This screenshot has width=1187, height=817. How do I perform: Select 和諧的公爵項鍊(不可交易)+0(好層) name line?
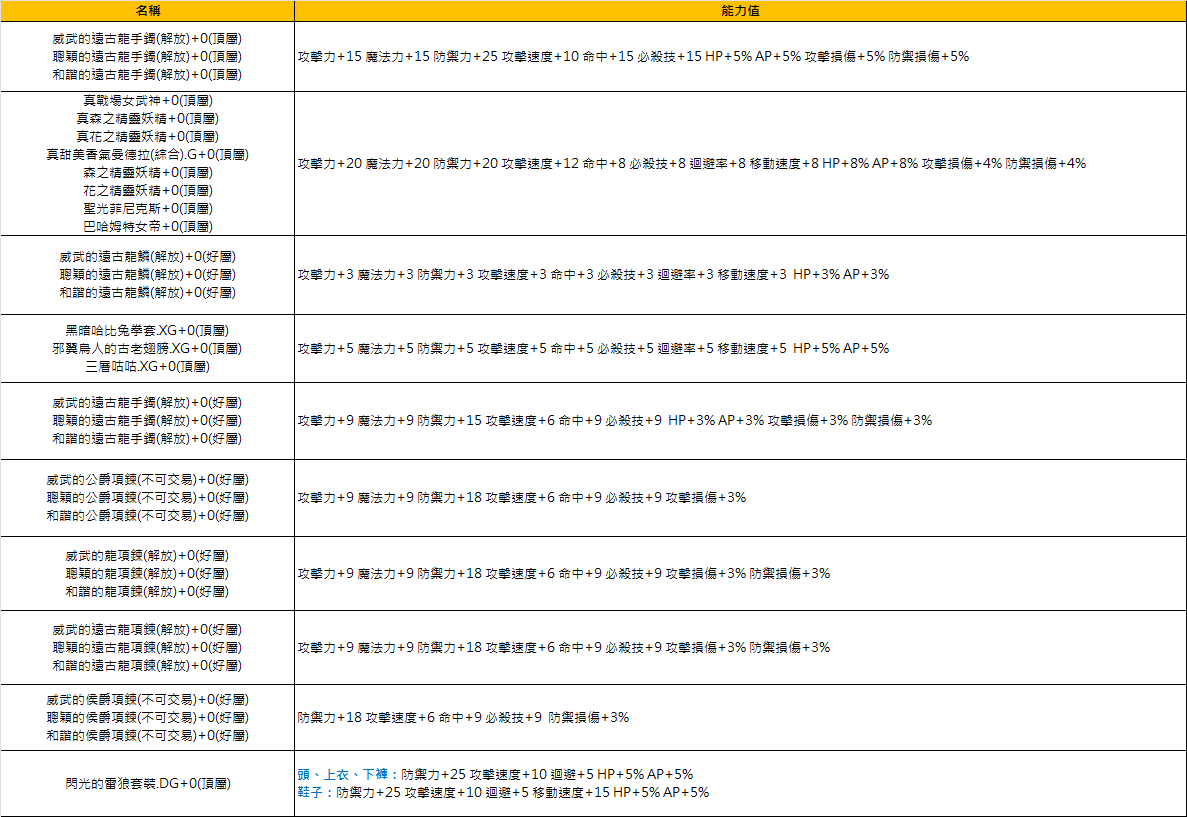point(148,516)
